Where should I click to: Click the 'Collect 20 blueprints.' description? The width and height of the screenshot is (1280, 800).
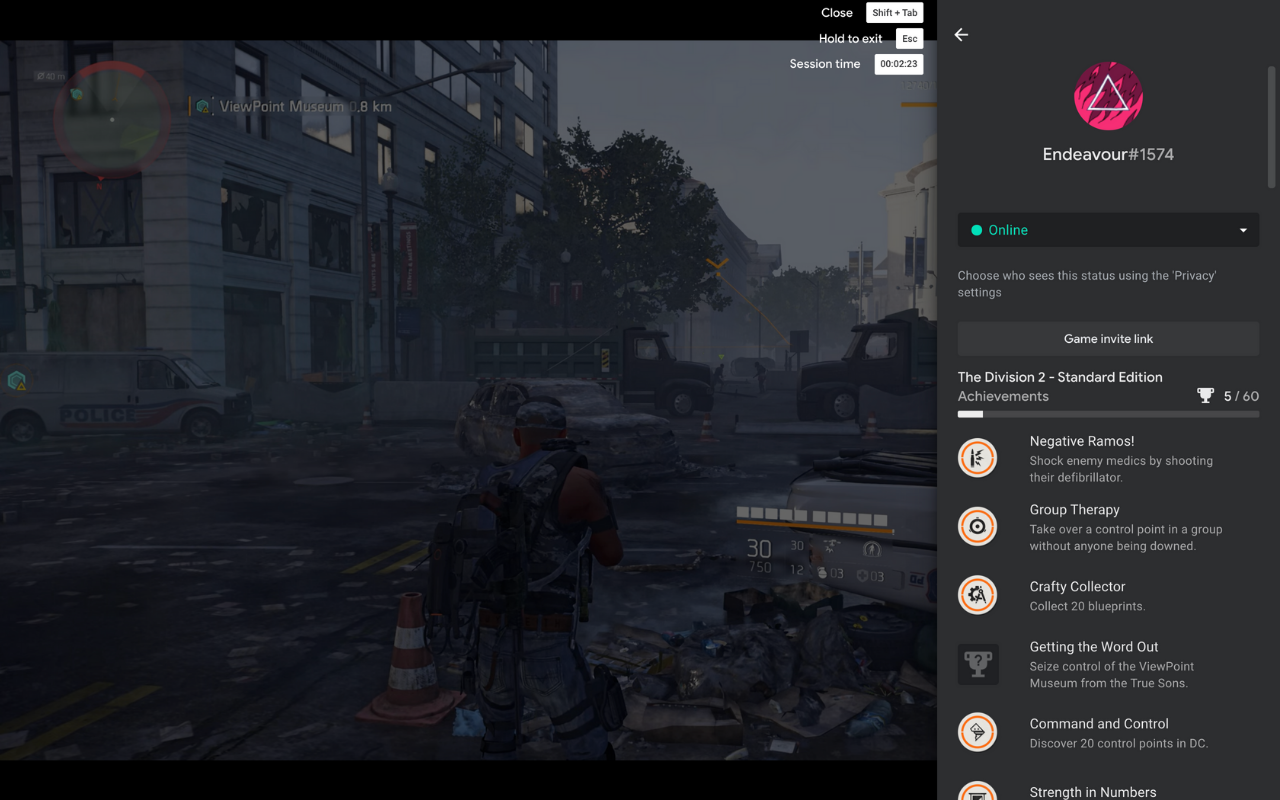pos(1088,606)
